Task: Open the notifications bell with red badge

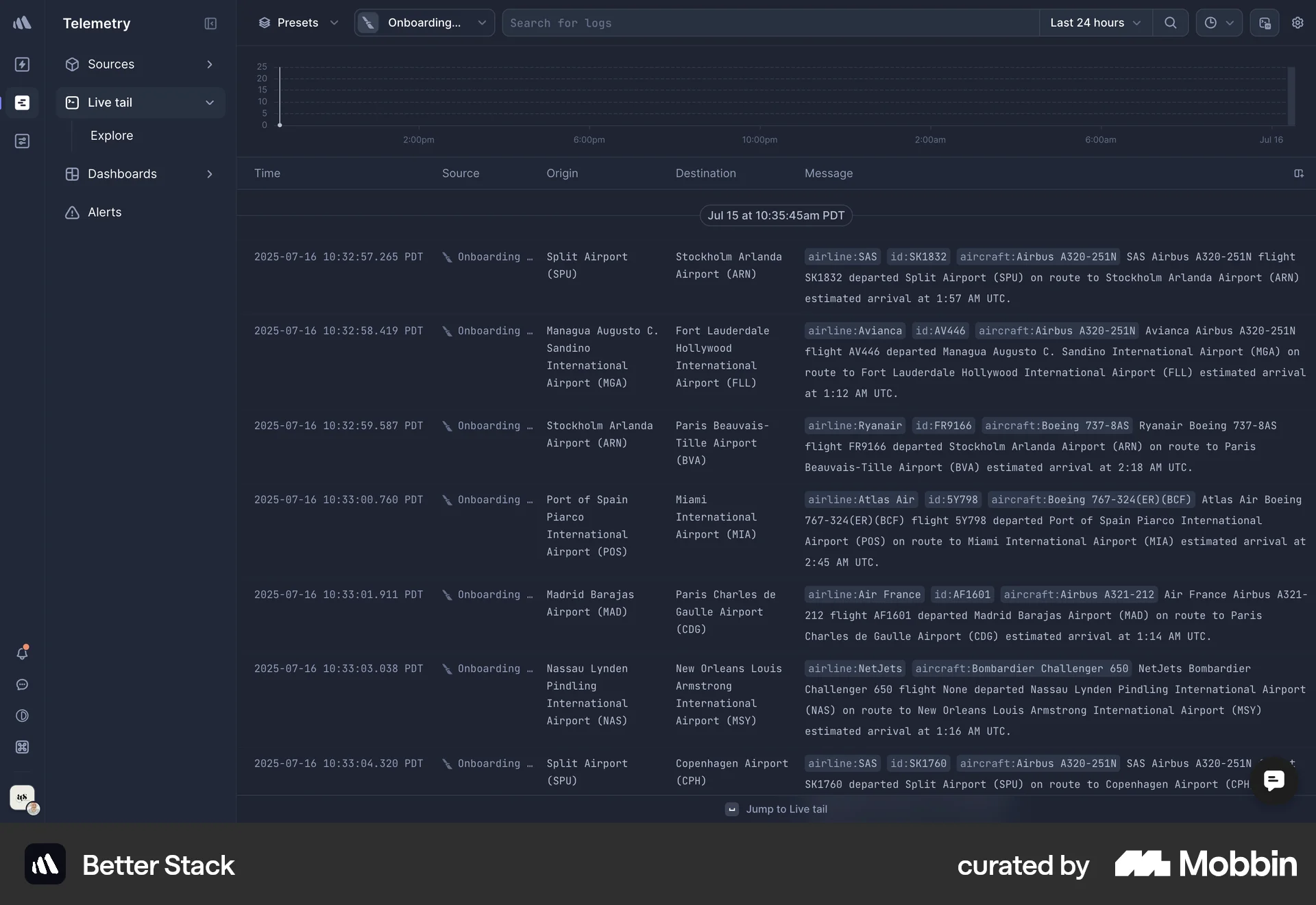Action: click(23, 653)
